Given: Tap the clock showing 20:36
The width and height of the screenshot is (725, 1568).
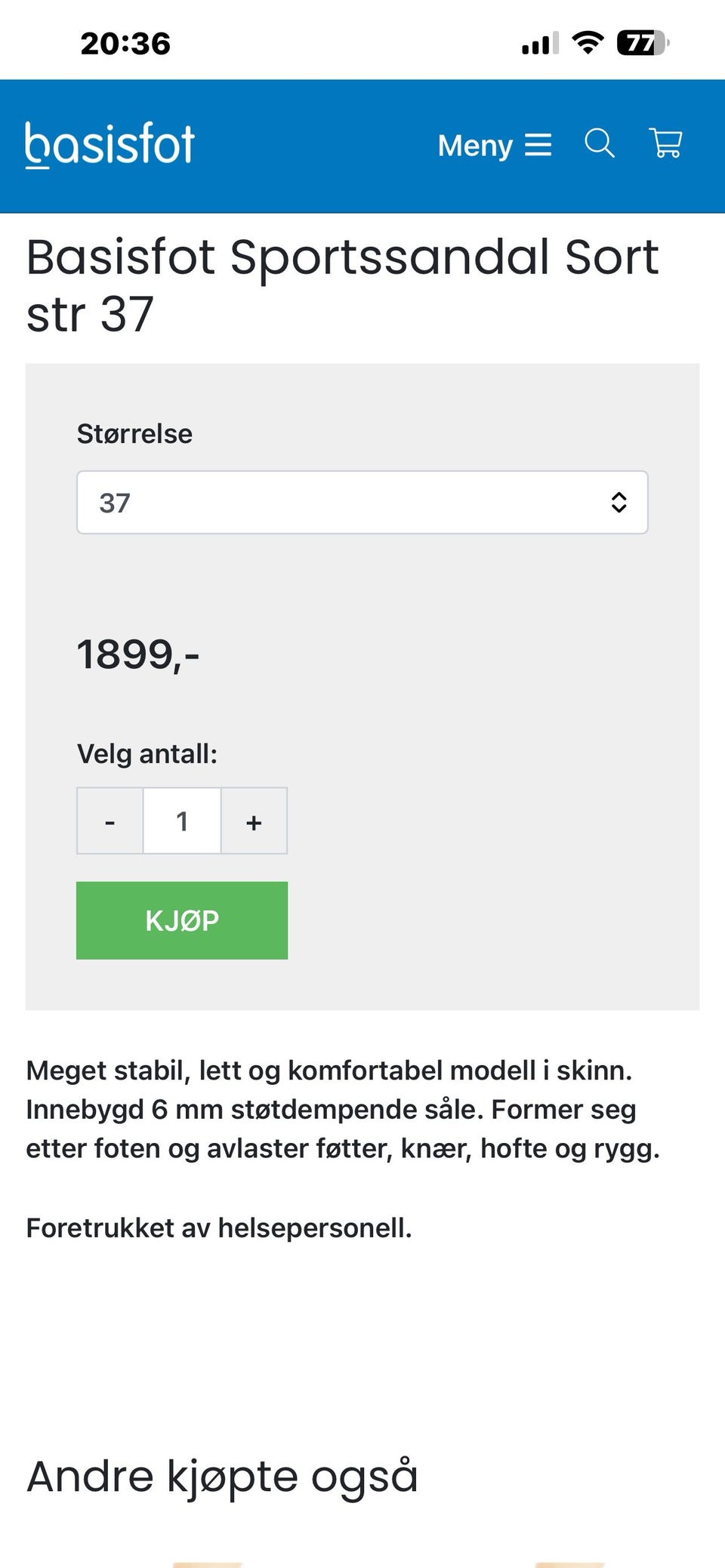Looking at the screenshot, I should point(125,43).
